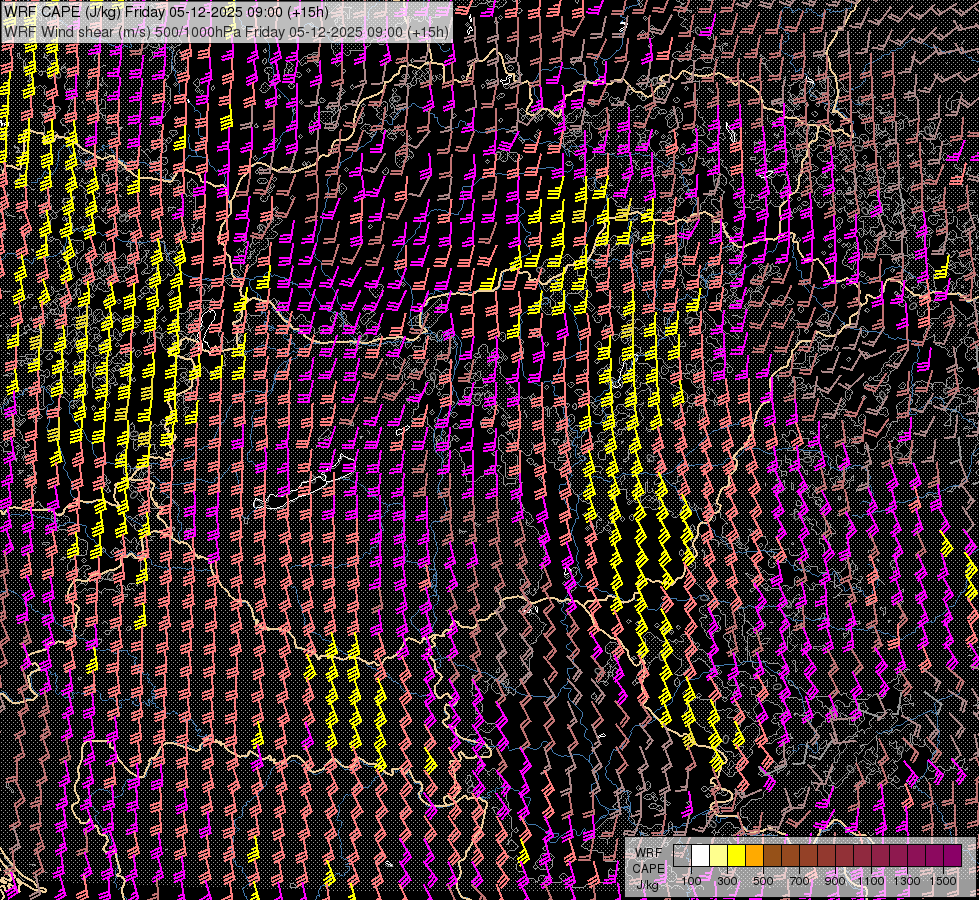The height and width of the screenshot is (900, 979).
Task: Pick the pale yellow CAPE legend swatch
Action: point(718,855)
